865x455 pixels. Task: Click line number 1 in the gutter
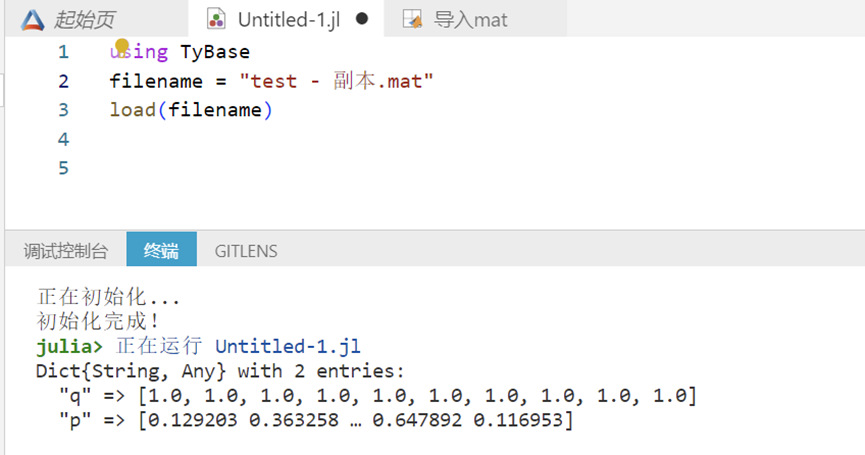tap(63, 52)
